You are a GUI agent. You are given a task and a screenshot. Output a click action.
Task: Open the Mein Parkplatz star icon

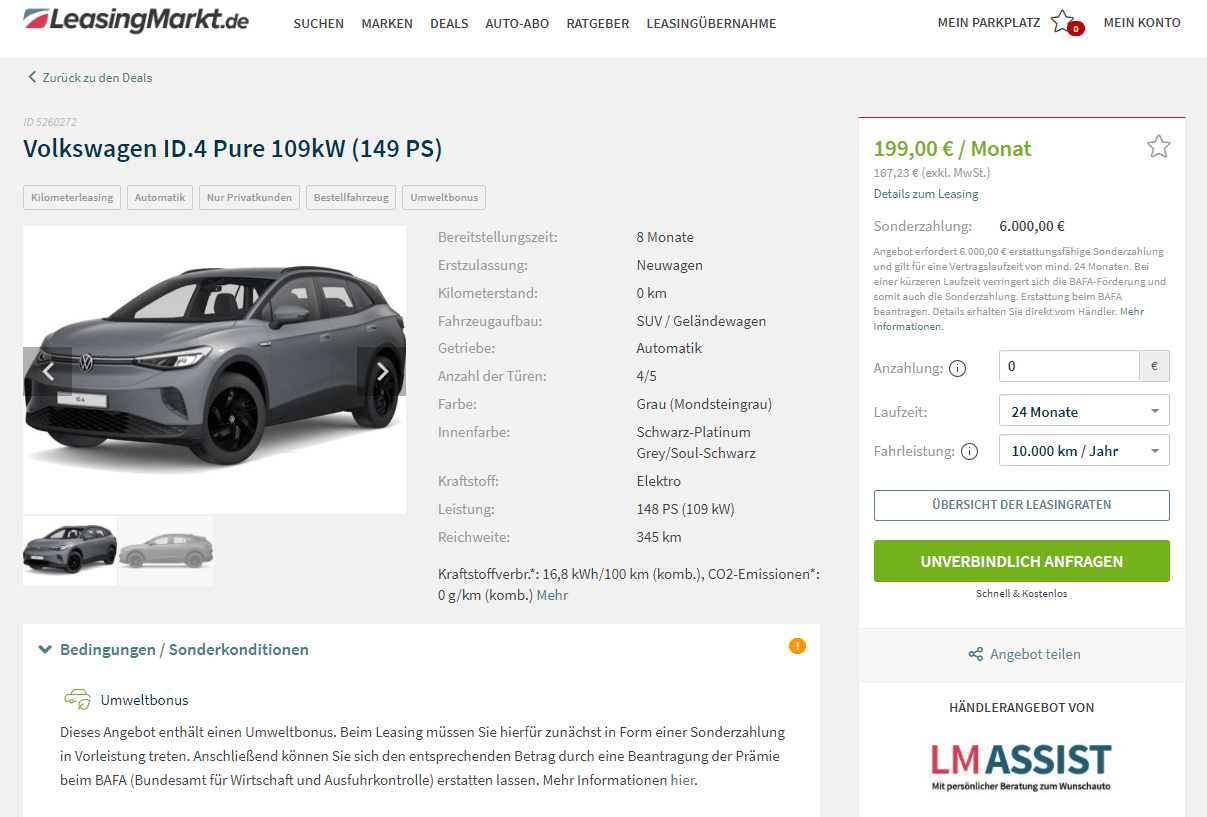pos(1064,21)
